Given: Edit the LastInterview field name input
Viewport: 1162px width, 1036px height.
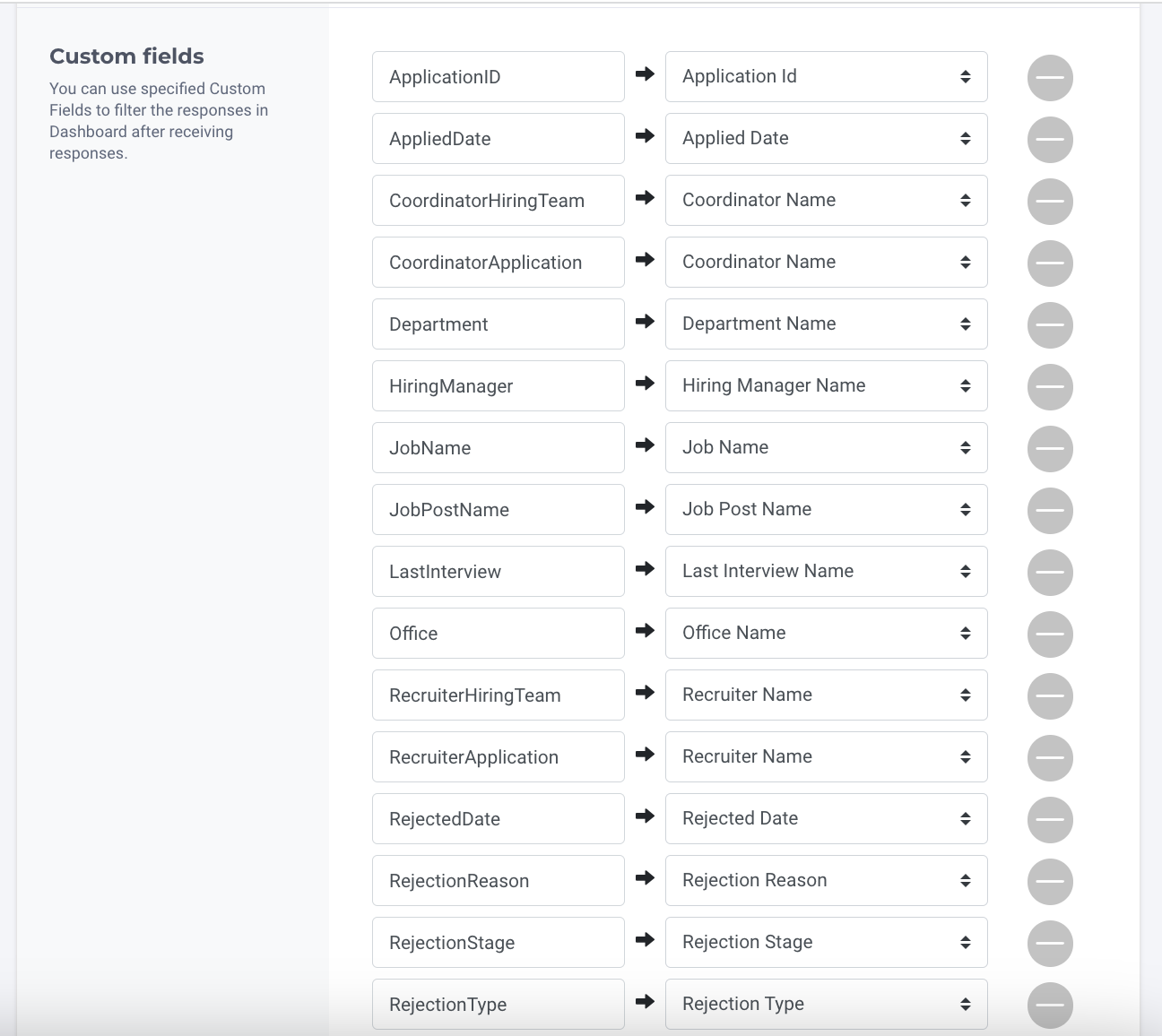Looking at the screenshot, I should point(498,571).
